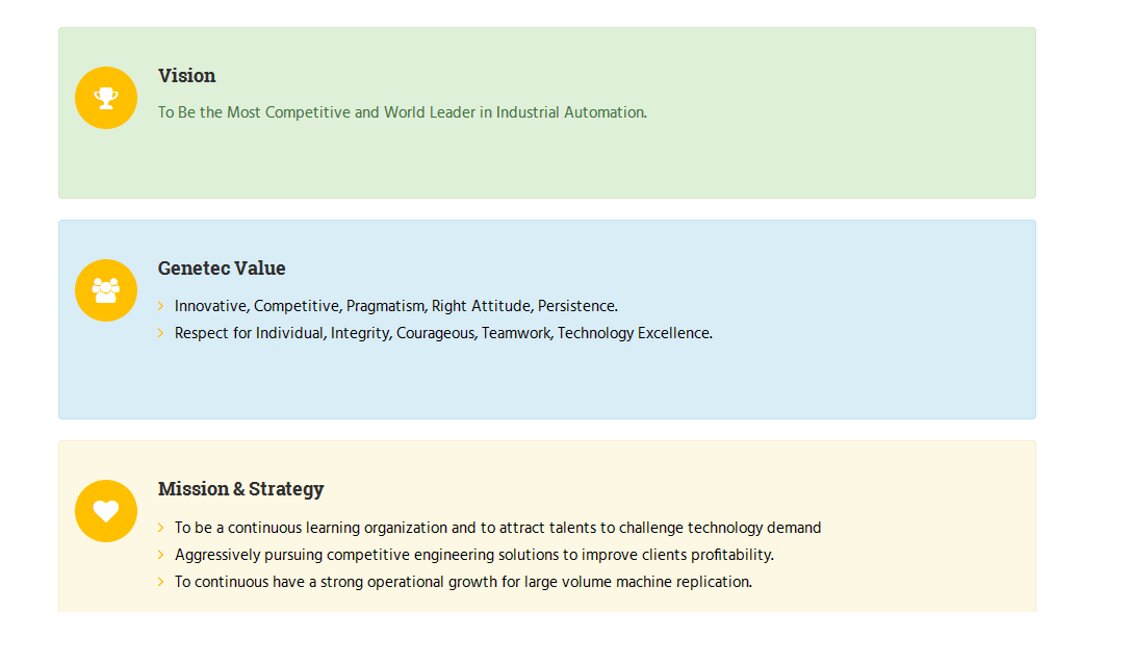1137x671 pixels.
Task: Click the chevron before strong operational growth line
Action: coord(161,582)
